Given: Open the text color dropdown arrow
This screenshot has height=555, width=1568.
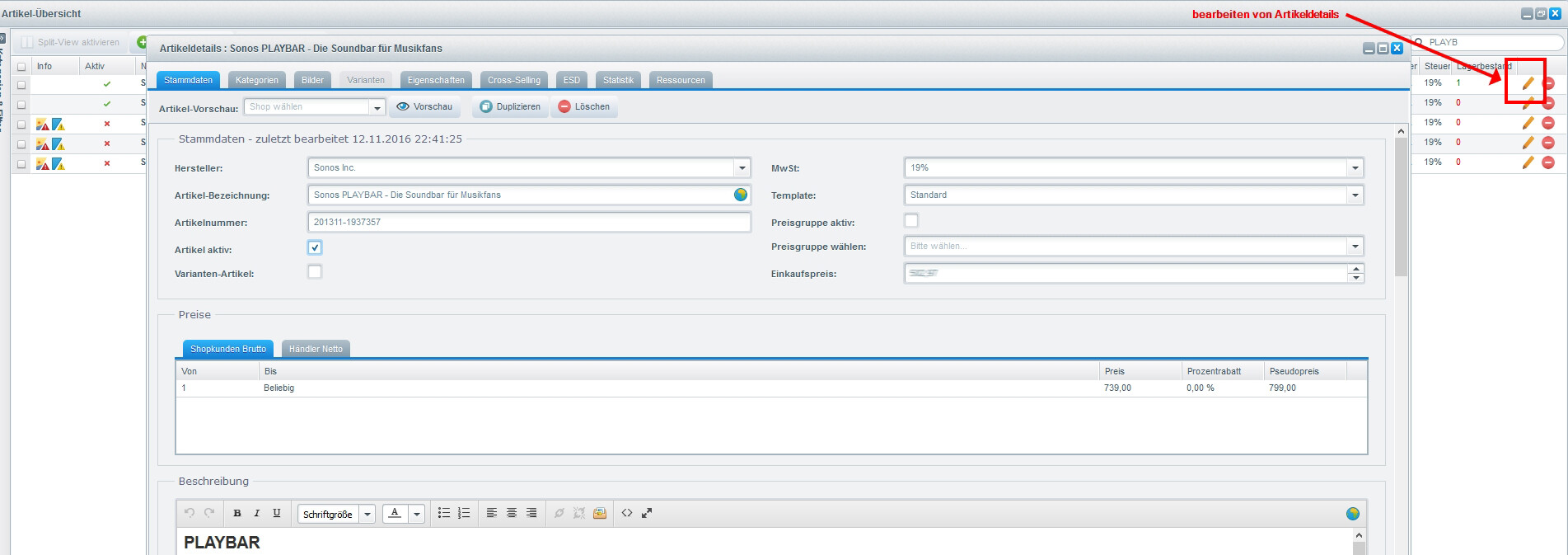Looking at the screenshot, I should [417, 514].
